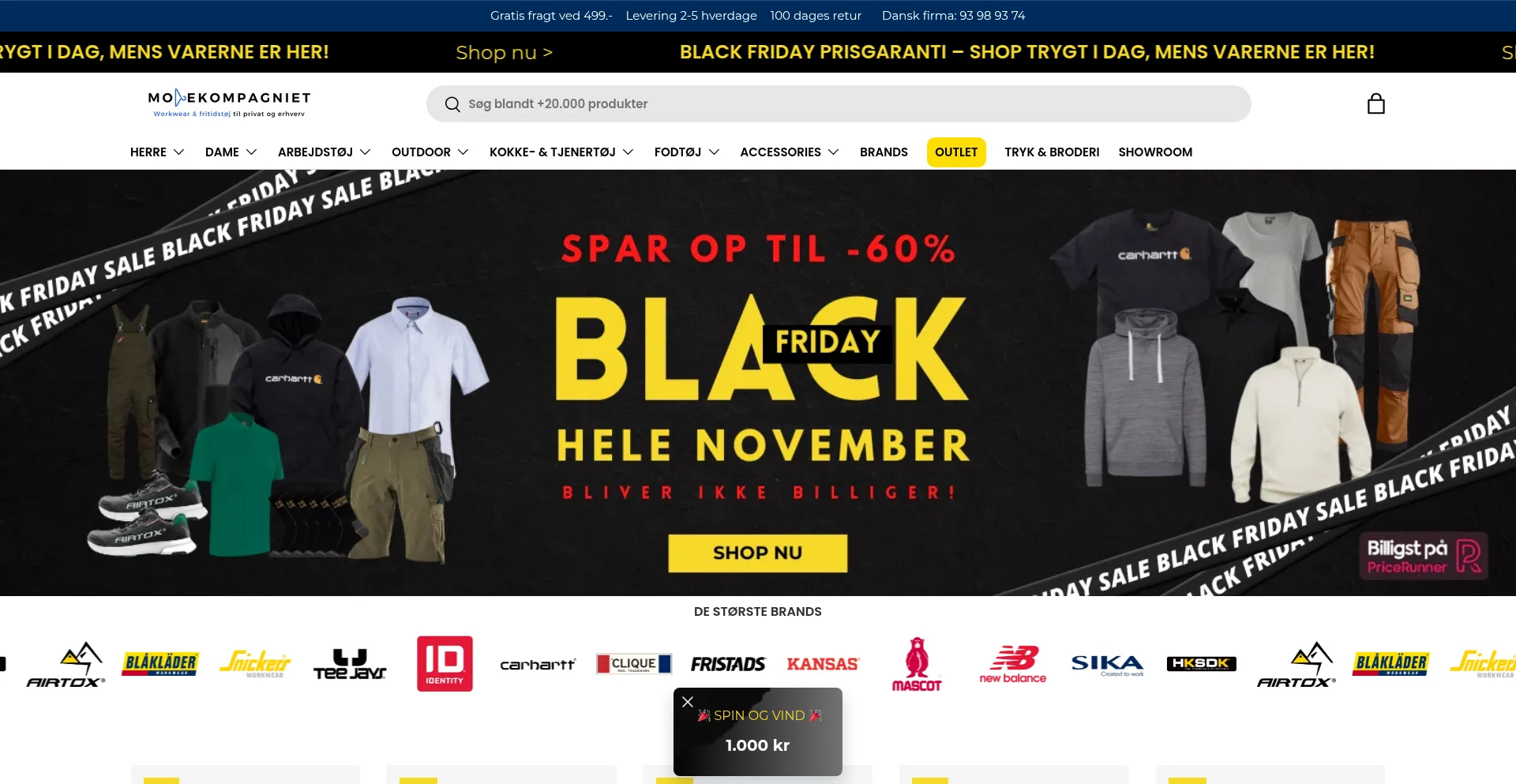Open the shopping bag cart icon
This screenshot has height=784, width=1516.
(1375, 104)
